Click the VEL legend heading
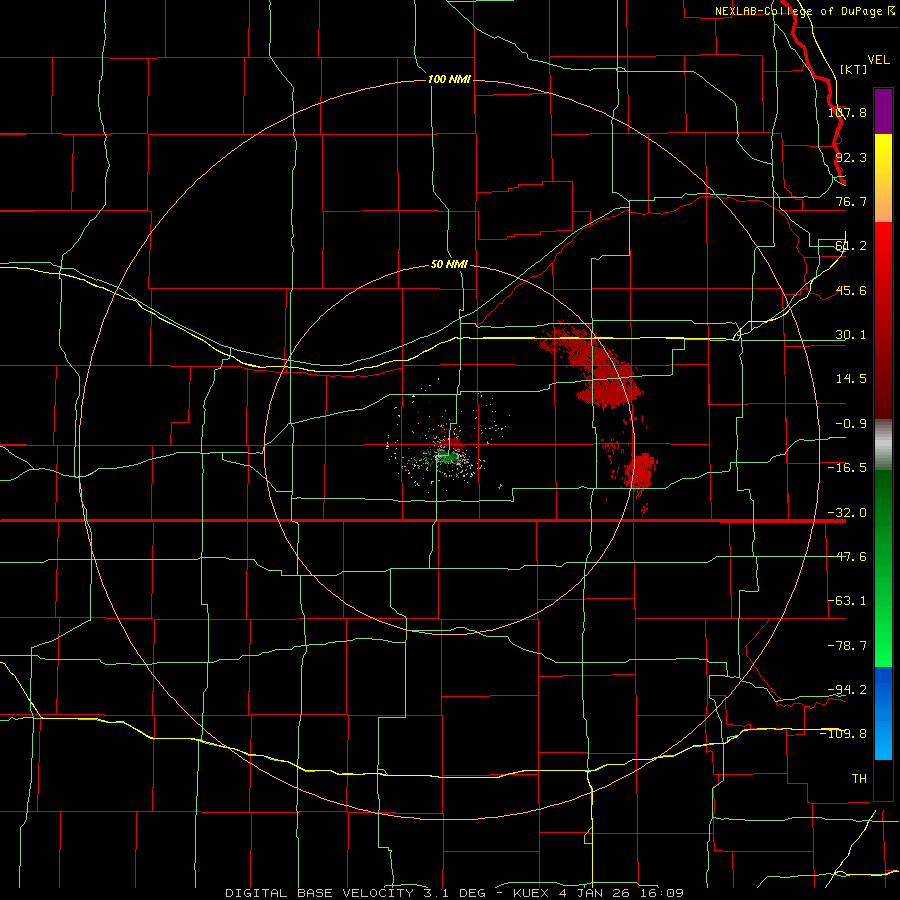 878,60
